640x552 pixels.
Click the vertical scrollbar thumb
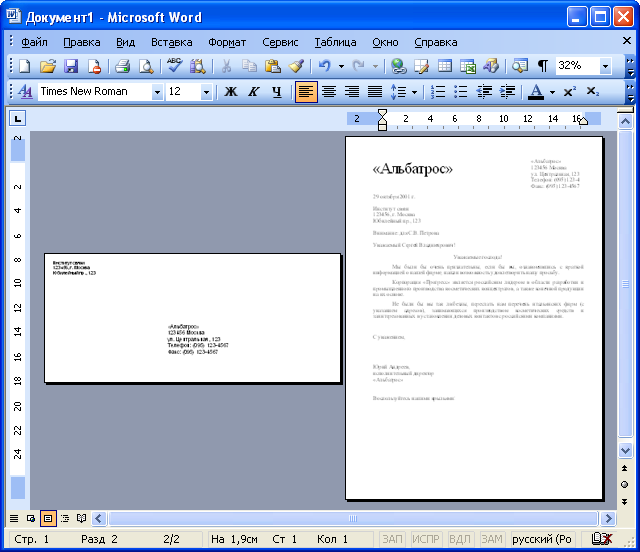tap(625, 284)
